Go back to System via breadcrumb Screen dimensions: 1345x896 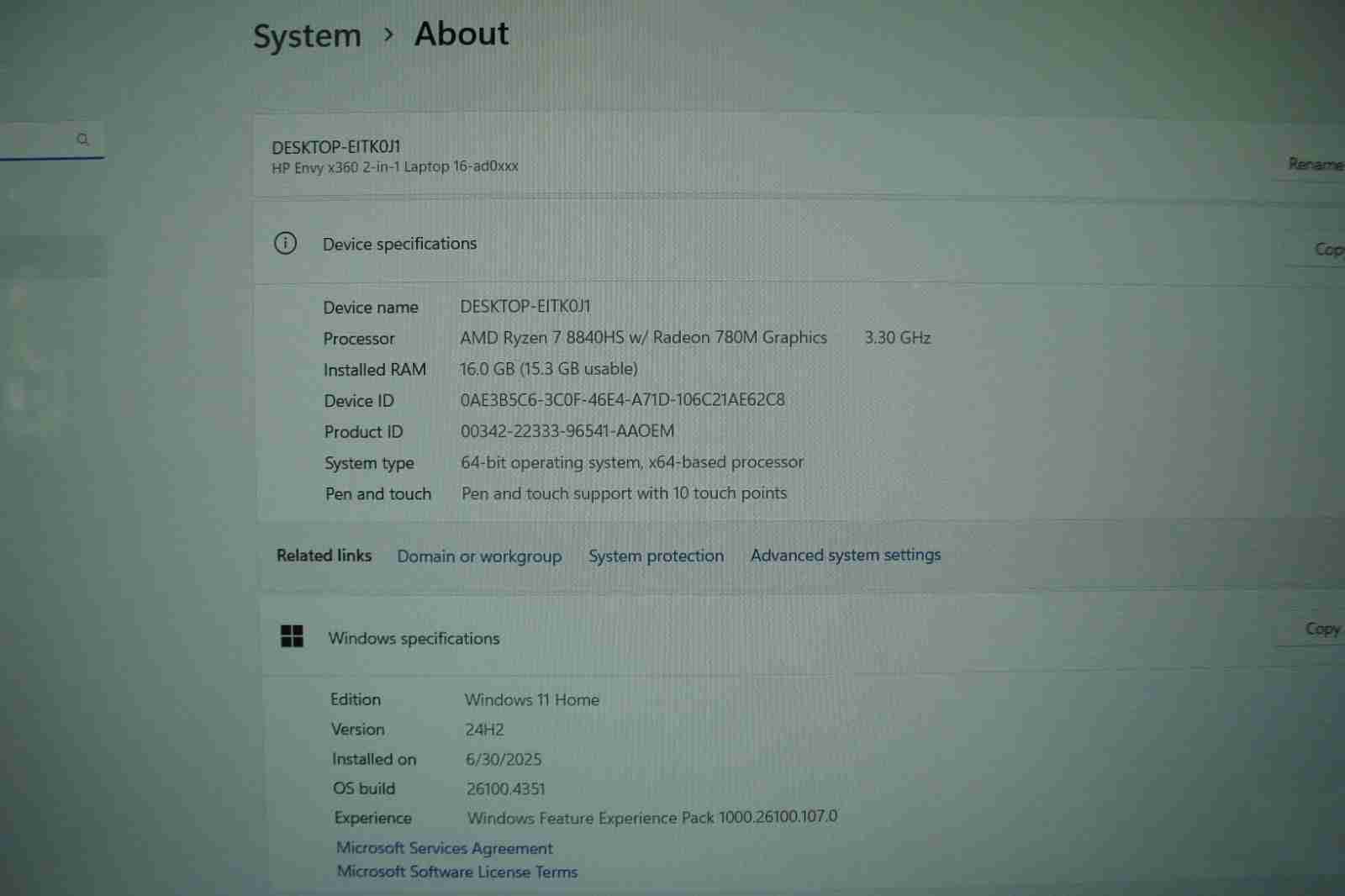[307, 36]
